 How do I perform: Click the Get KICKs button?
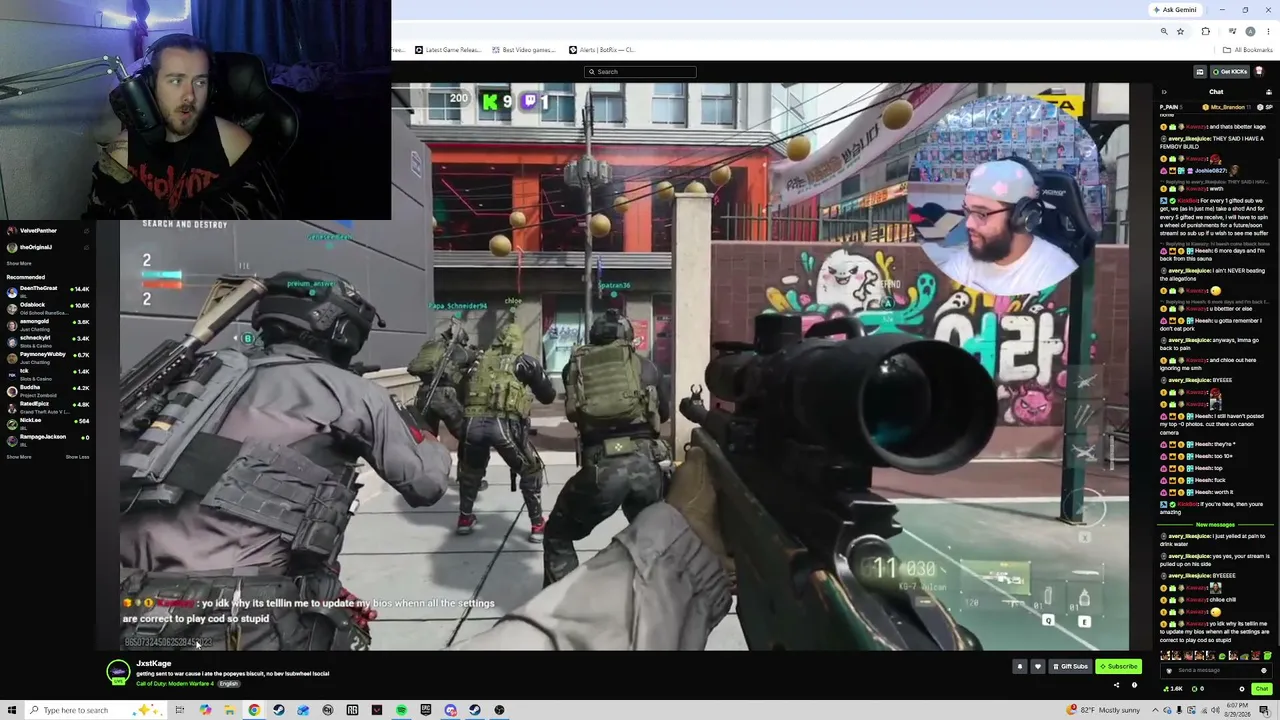1229,72
